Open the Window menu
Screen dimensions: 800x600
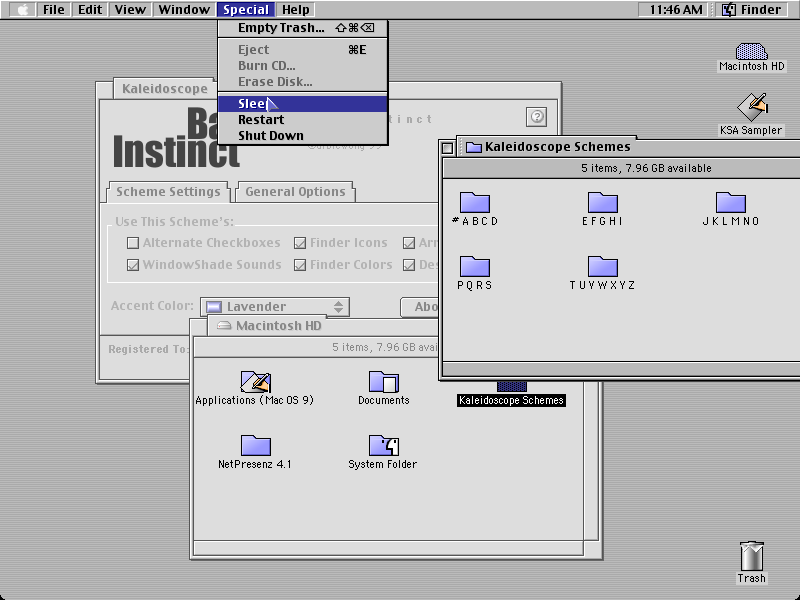click(x=184, y=10)
